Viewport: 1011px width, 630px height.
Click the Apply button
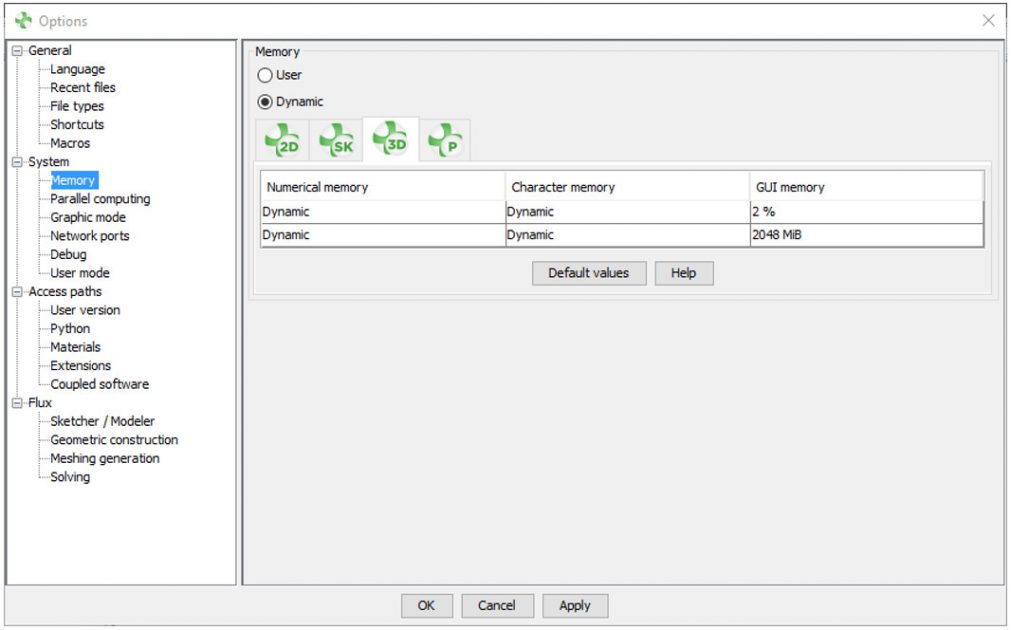pos(575,605)
